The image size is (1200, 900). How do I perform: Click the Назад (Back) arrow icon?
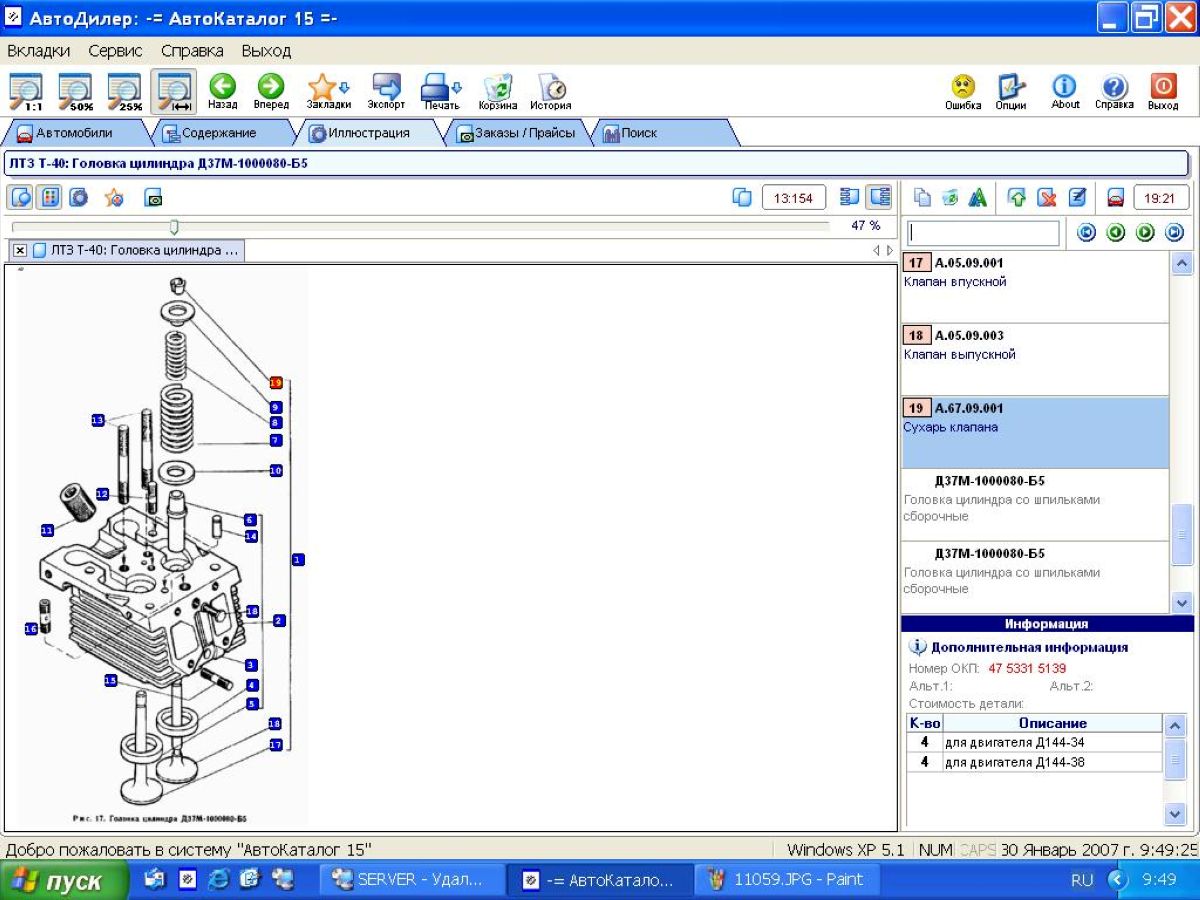pos(222,87)
